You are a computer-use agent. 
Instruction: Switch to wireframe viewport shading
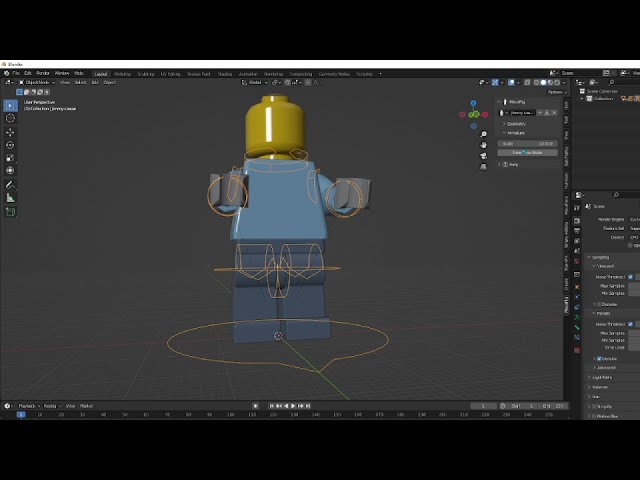(536, 82)
